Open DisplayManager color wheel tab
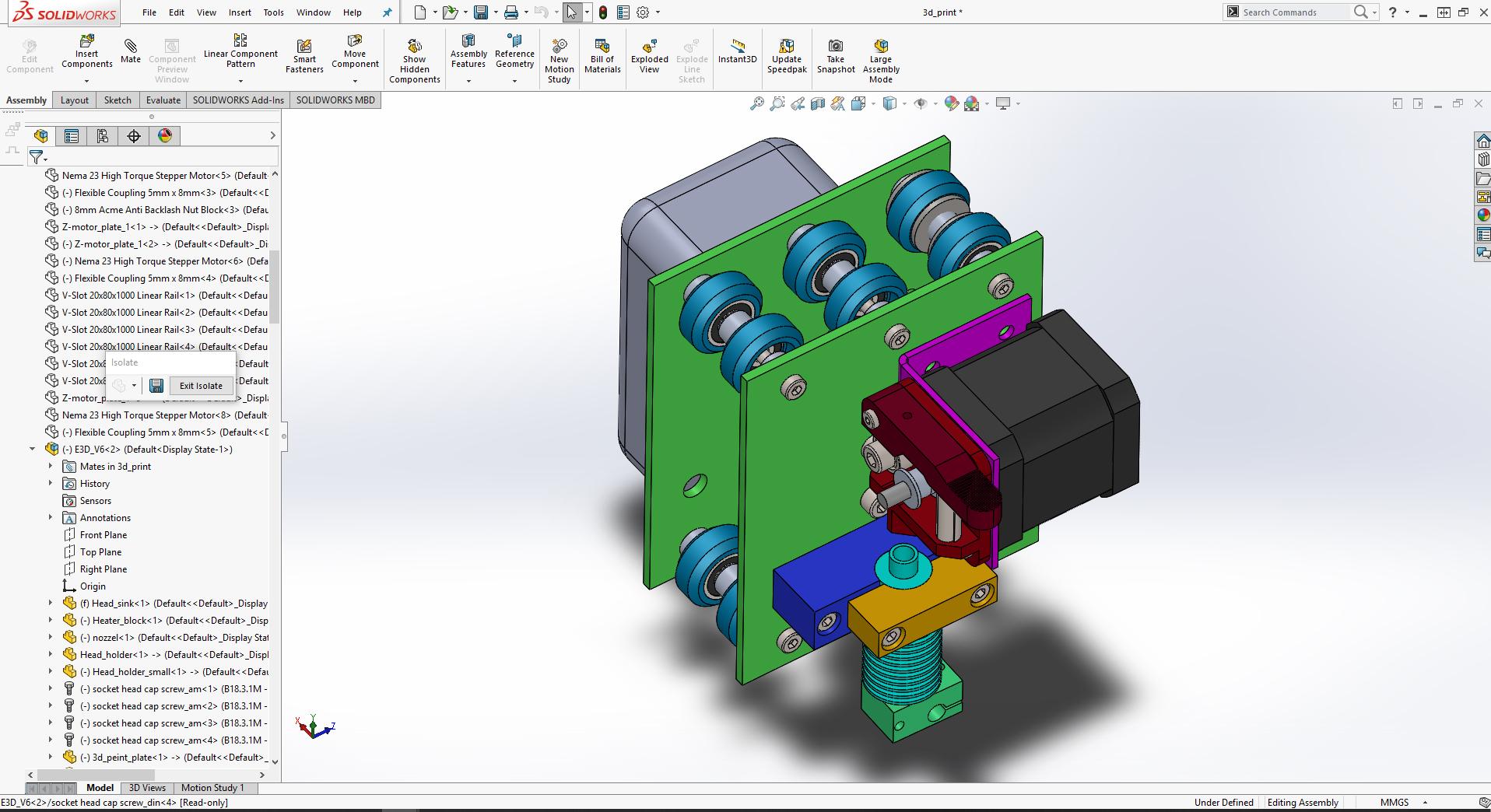This screenshot has height=812, width=1491. [165, 136]
